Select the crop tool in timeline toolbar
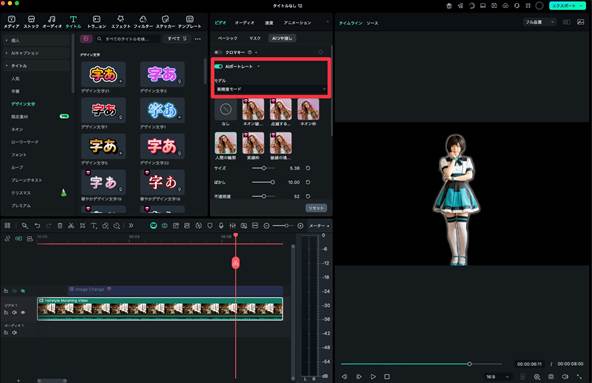This screenshot has width=592, height=383. pyautogui.click(x=82, y=225)
